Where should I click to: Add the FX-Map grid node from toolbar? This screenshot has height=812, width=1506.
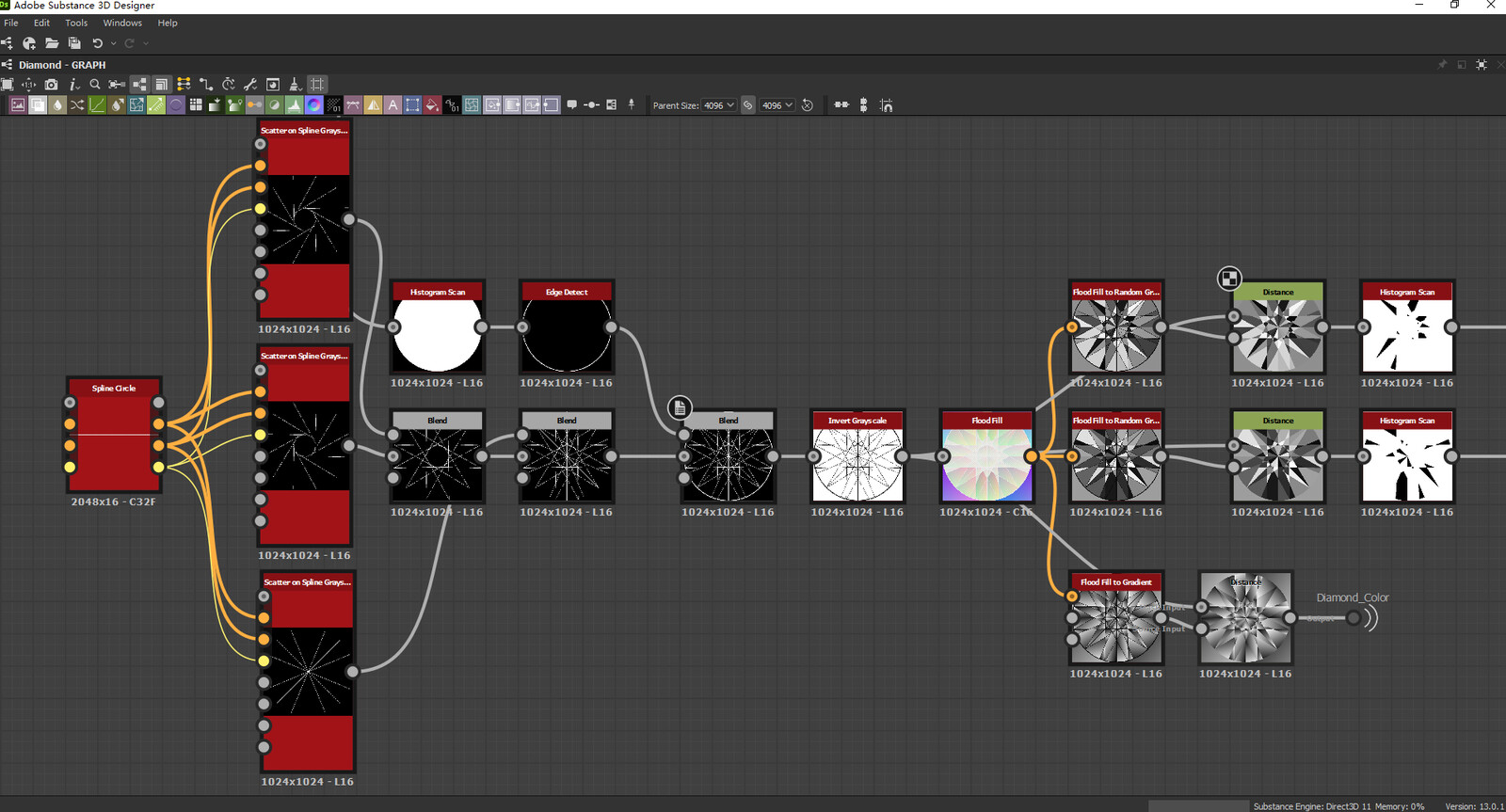pos(196,104)
